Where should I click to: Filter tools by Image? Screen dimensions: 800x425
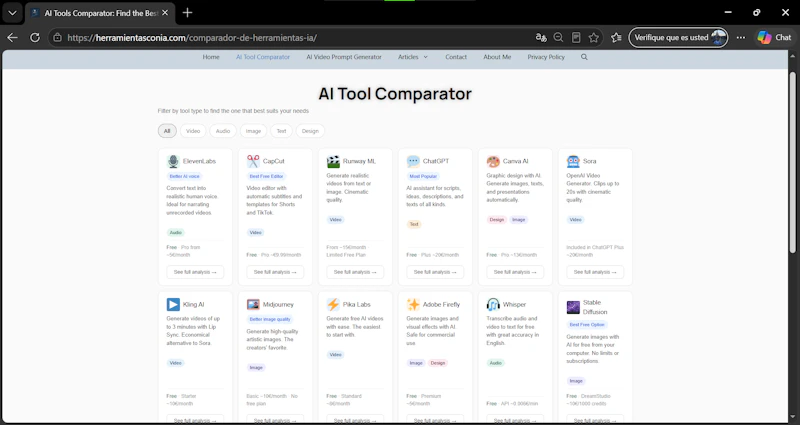click(253, 131)
